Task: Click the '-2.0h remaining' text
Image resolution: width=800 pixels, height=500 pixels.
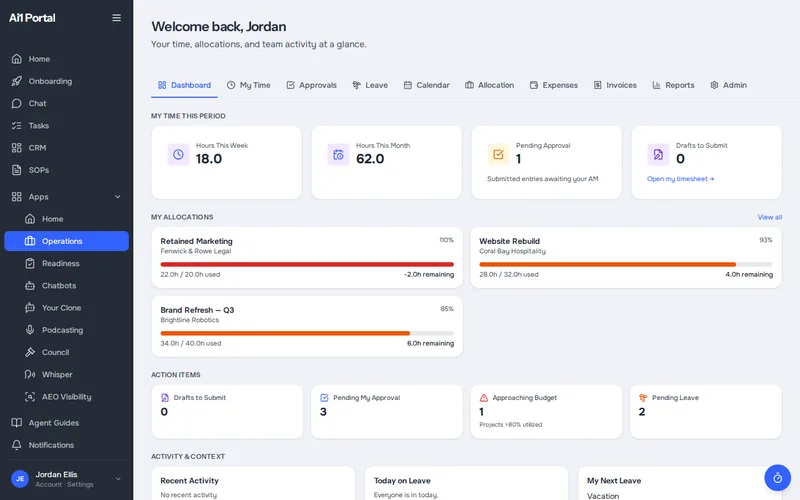Action: 429,274
